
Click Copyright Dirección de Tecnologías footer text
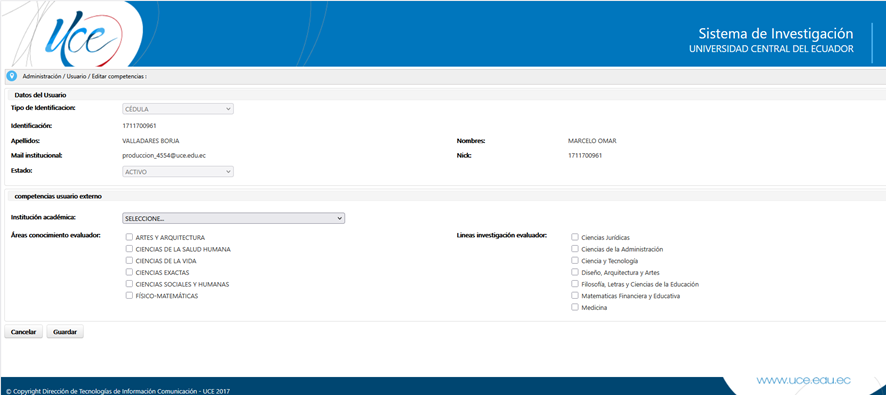click(118, 390)
